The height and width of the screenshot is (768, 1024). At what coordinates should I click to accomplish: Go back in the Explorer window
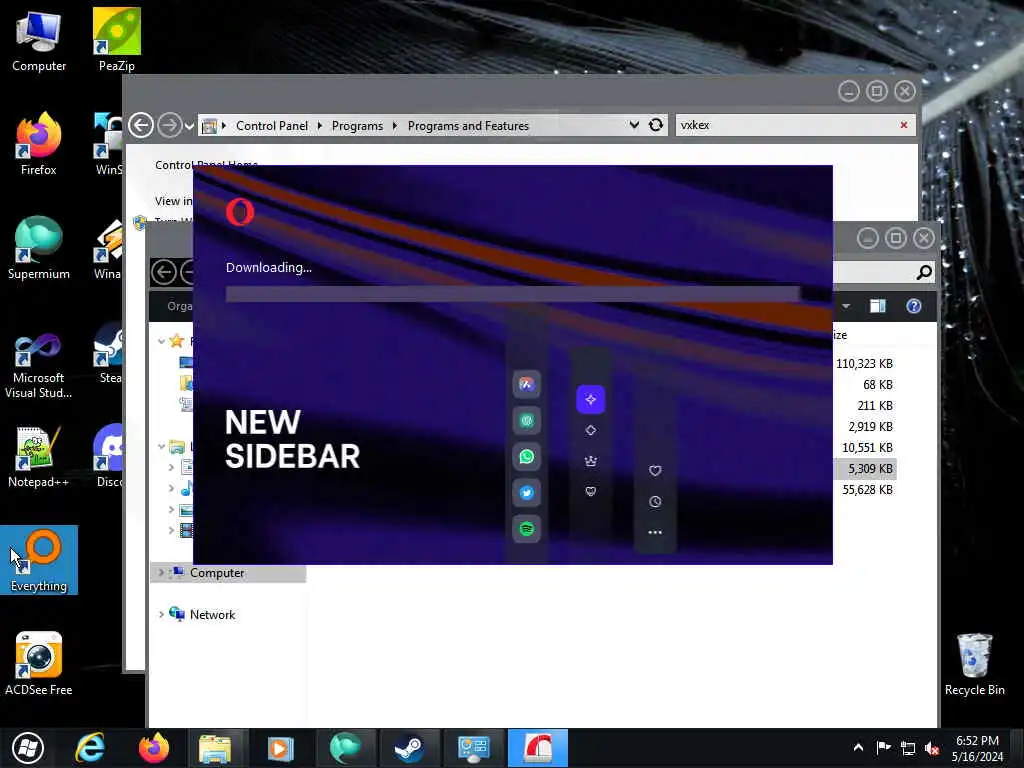(x=163, y=272)
